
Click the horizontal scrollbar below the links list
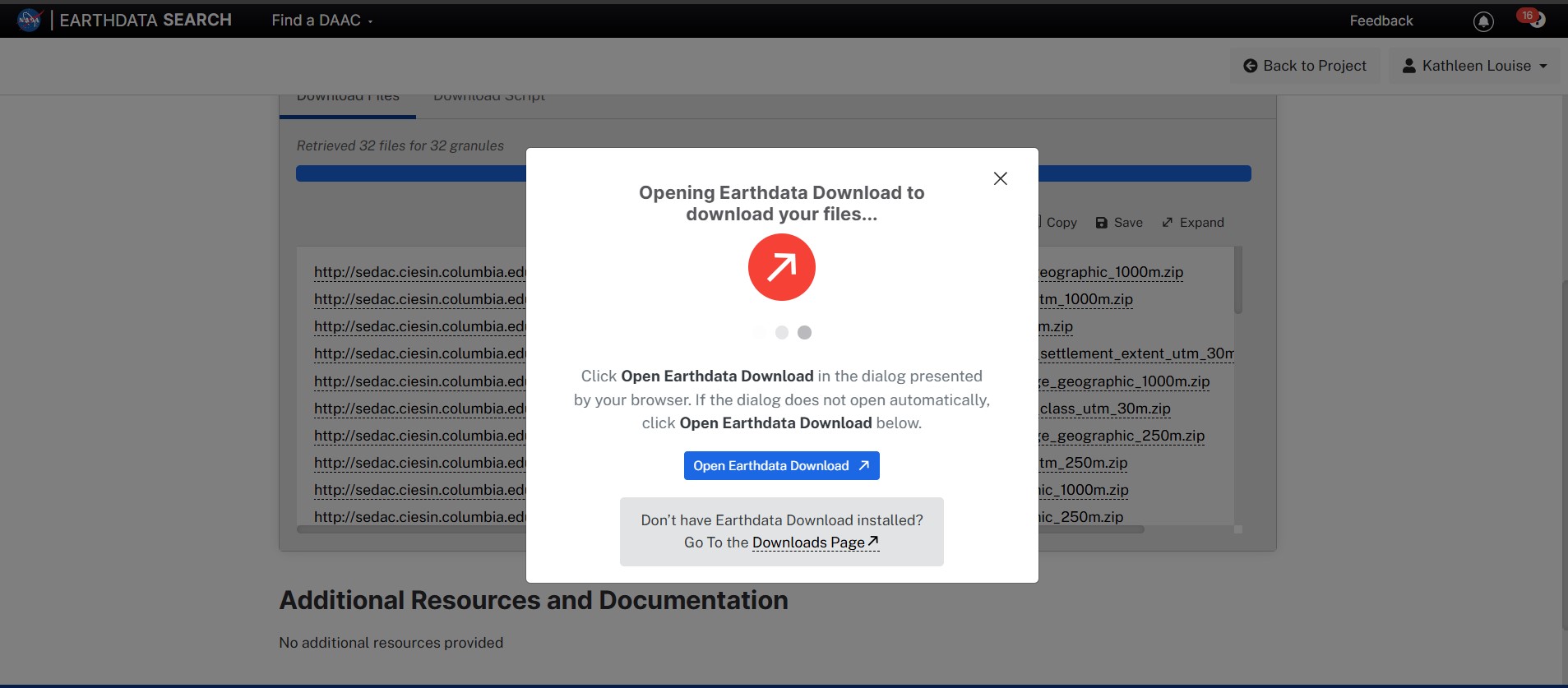[720, 529]
